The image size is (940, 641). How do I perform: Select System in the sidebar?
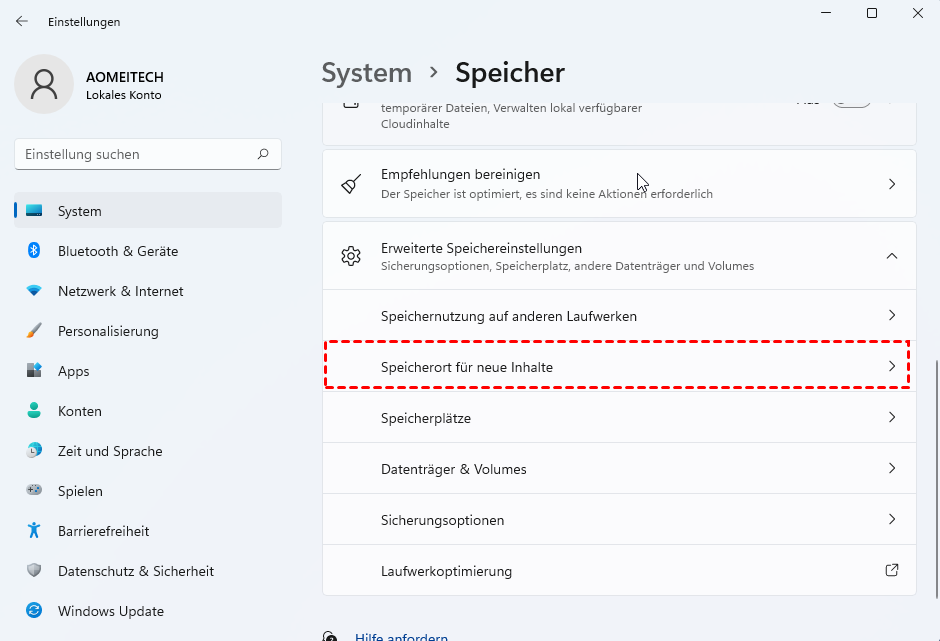[80, 211]
